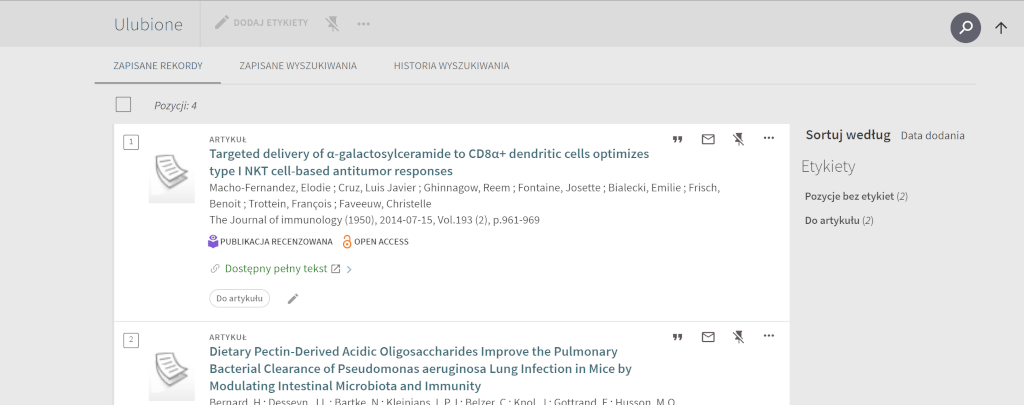The height and width of the screenshot is (405, 1024).
Task: Switch to Zapisane wyszukiwania tab
Action: point(298,66)
